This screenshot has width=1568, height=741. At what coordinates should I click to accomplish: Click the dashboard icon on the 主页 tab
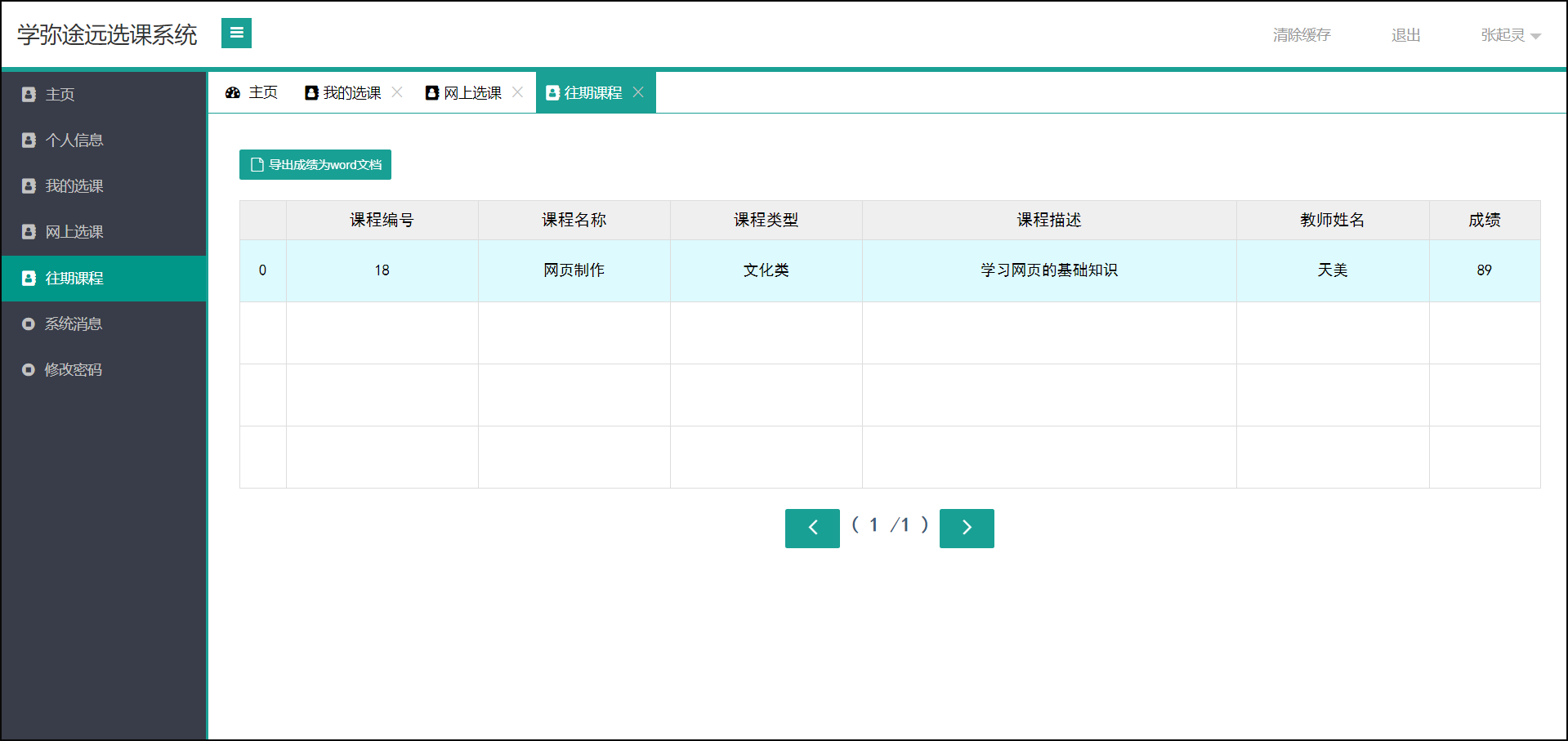click(233, 92)
